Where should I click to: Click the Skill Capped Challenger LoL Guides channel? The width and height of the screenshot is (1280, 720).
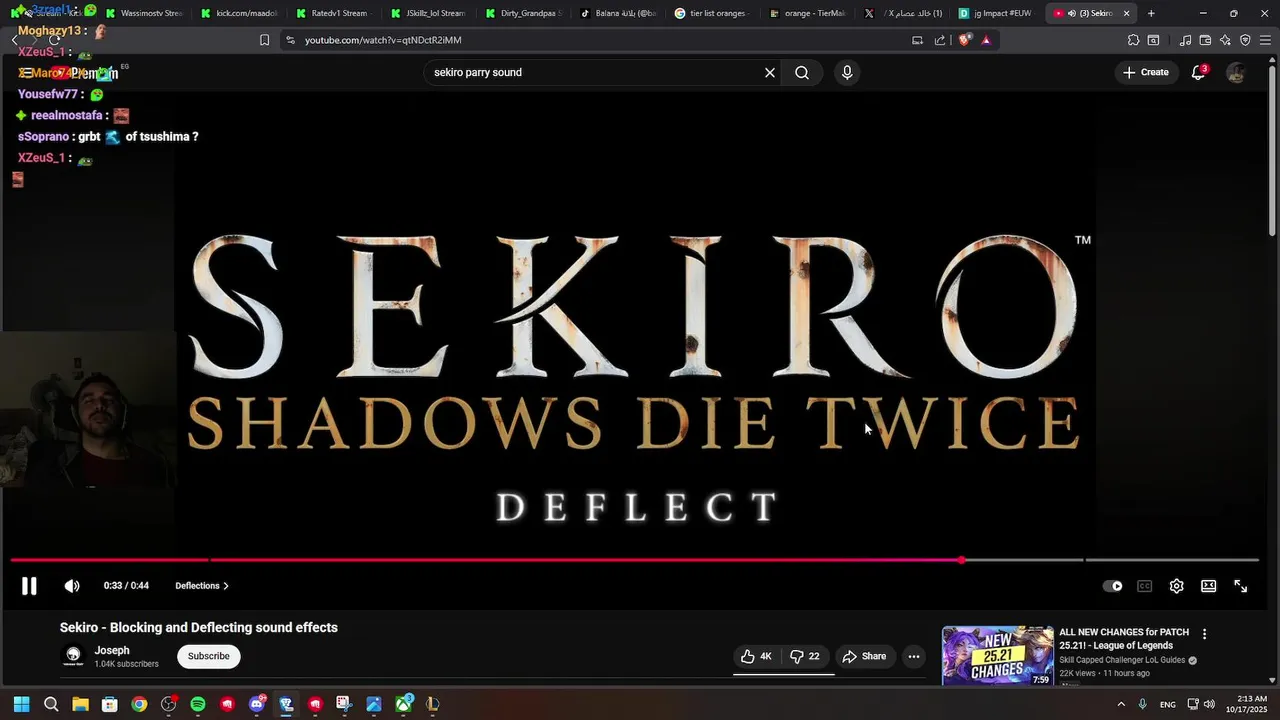click(x=1122, y=660)
